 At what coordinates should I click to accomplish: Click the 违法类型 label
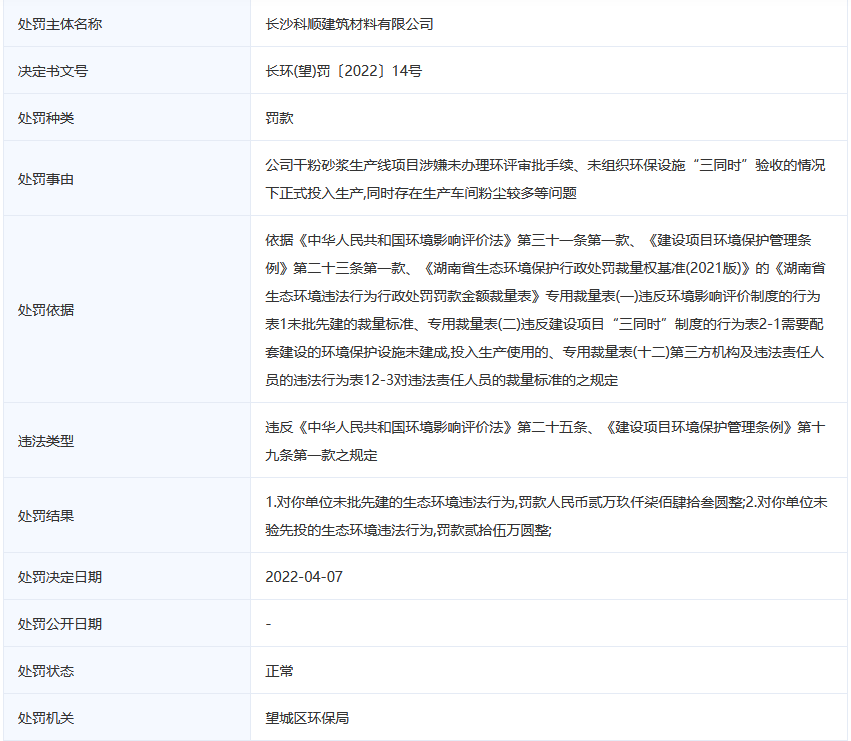pos(46,441)
